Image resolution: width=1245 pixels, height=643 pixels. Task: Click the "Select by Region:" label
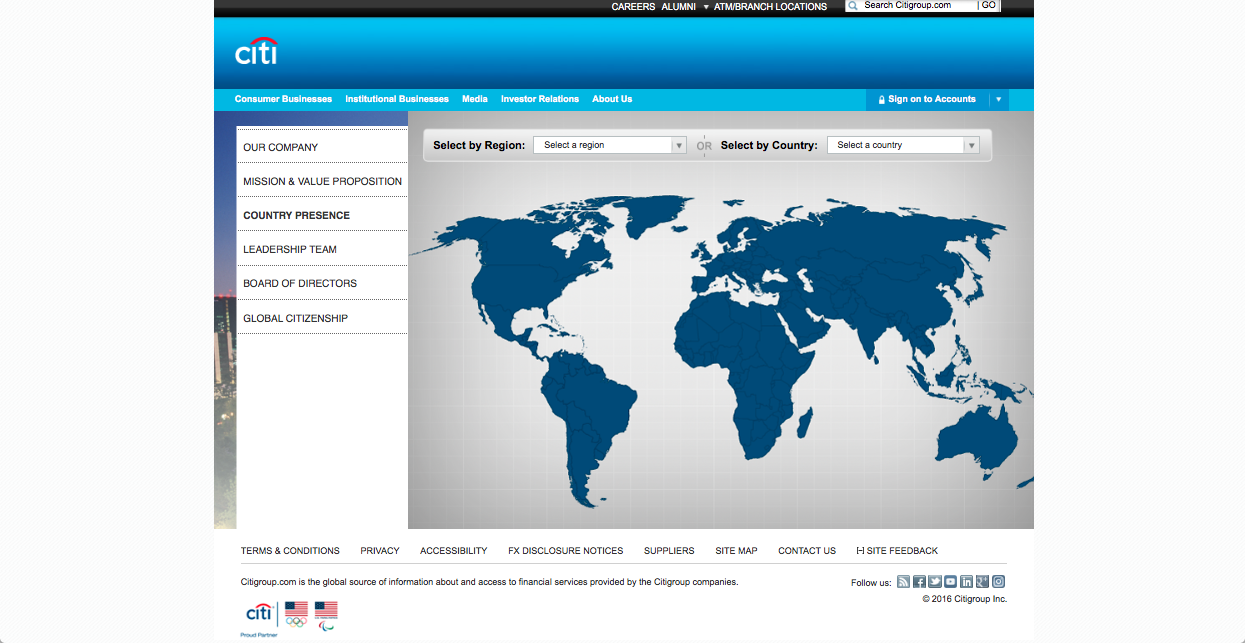479,146
